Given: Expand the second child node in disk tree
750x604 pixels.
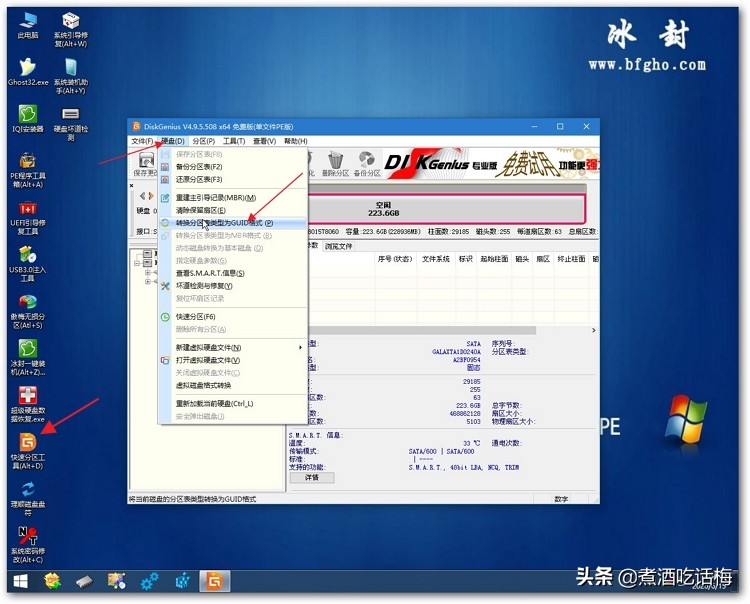Looking at the screenshot, I should 148,281.
